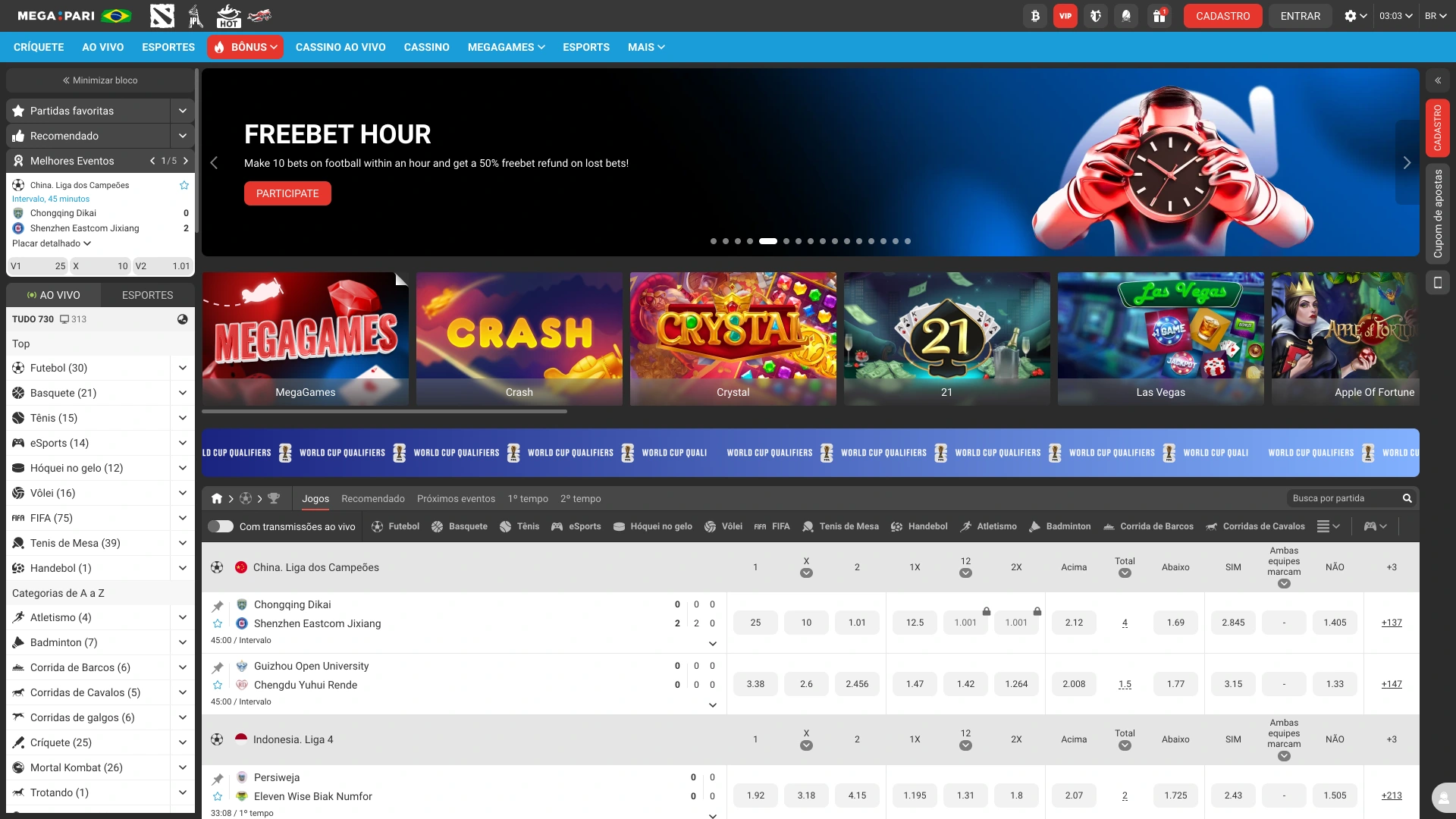1456x819 pixels.
Task: Select the IPL cricket icon in the header
Action: tap(196, 15)
